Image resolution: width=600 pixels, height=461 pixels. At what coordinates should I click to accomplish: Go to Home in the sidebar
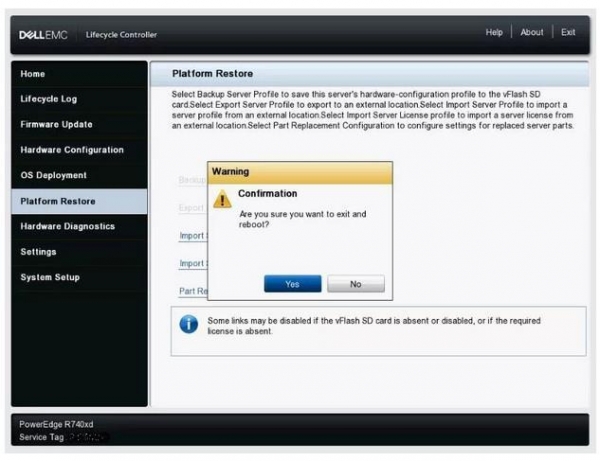pyautogui.click(x=79, y=74)
